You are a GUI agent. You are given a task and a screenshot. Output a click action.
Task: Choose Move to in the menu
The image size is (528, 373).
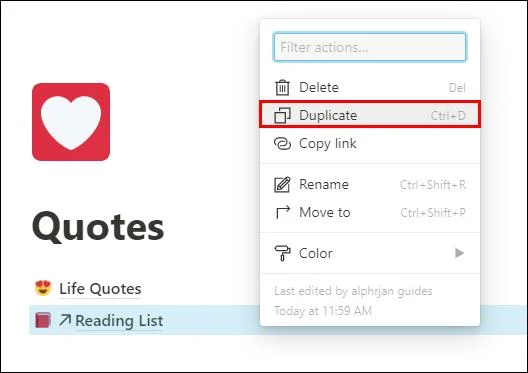(370, 212)
